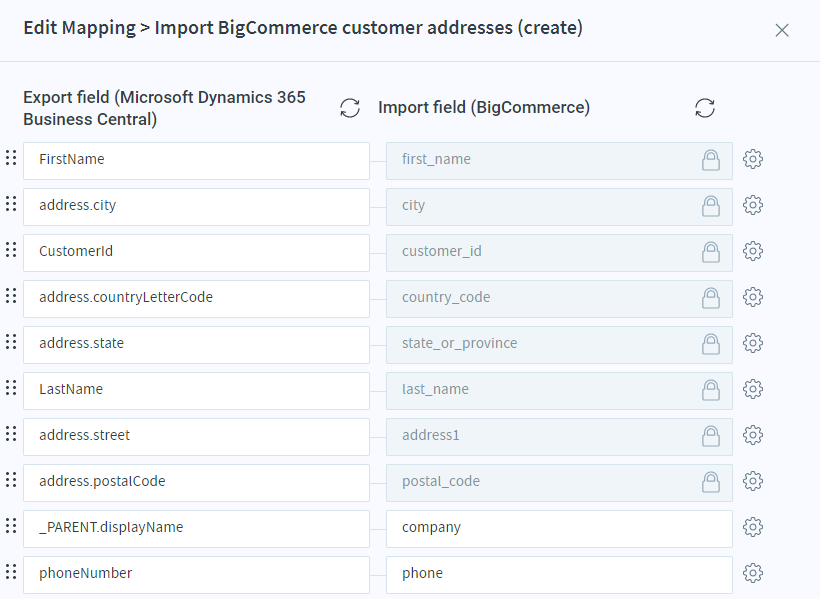Open settings gear for customer_id mapping
The image size is (820, 599).
point(753,251)
